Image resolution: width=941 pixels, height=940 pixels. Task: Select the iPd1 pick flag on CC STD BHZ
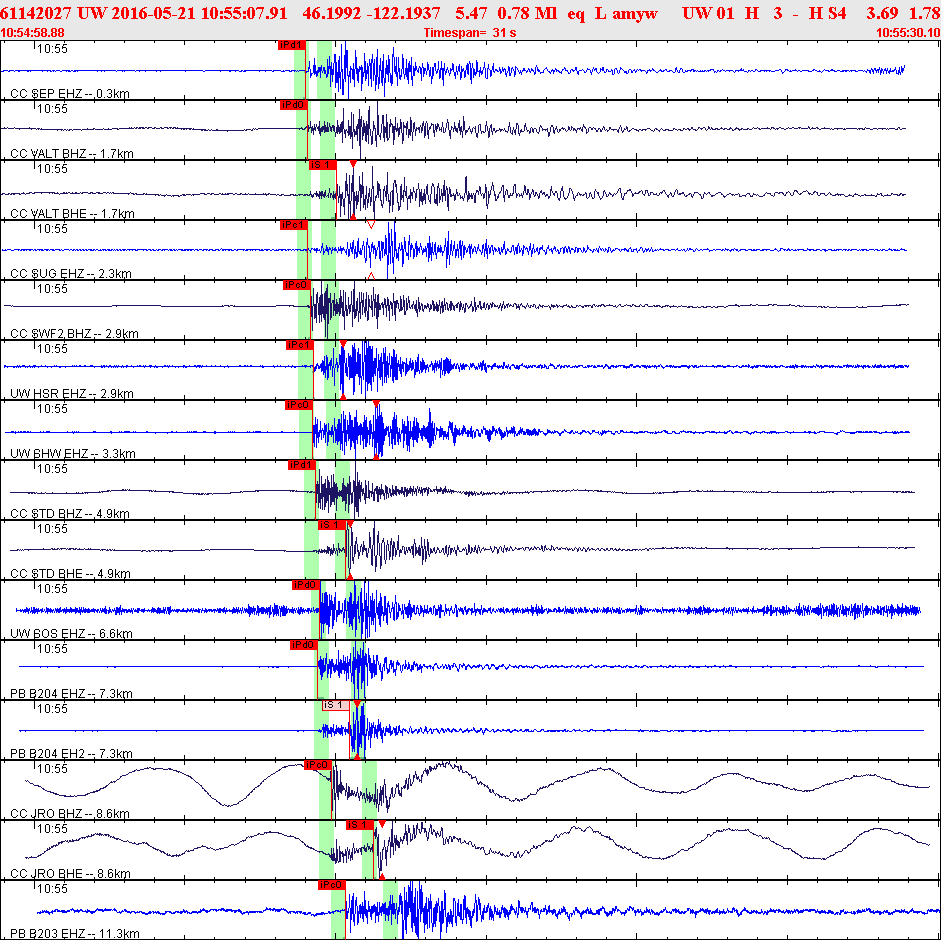pyautogui.click(x=301, y=465)
